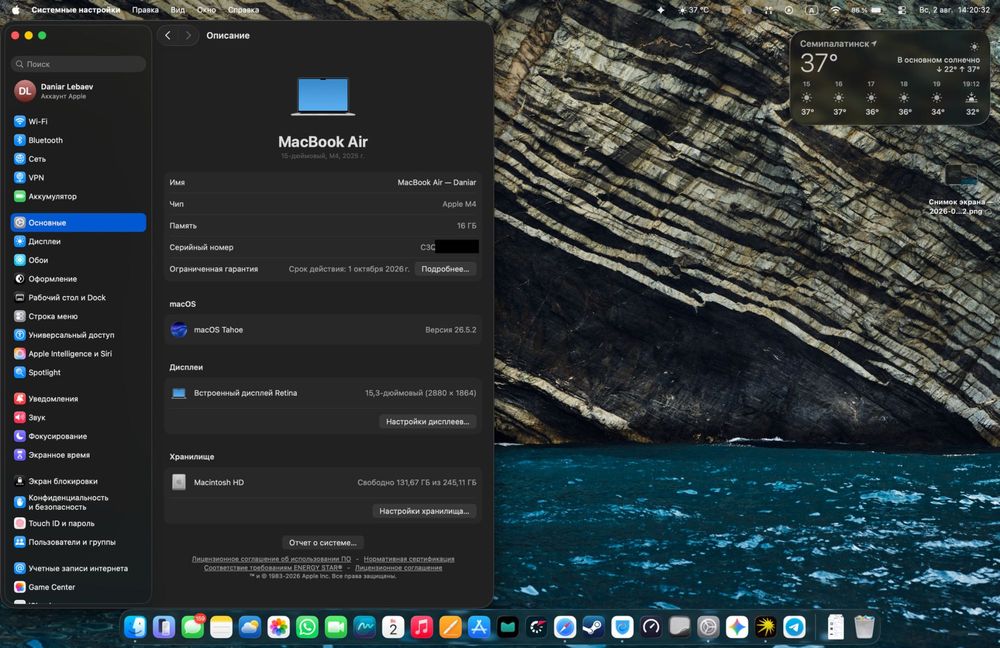Image resolution: width=1000 pixels, height=648 pixels.
Task: Go forward with the right chevron
Action: [x=188, y=36]
